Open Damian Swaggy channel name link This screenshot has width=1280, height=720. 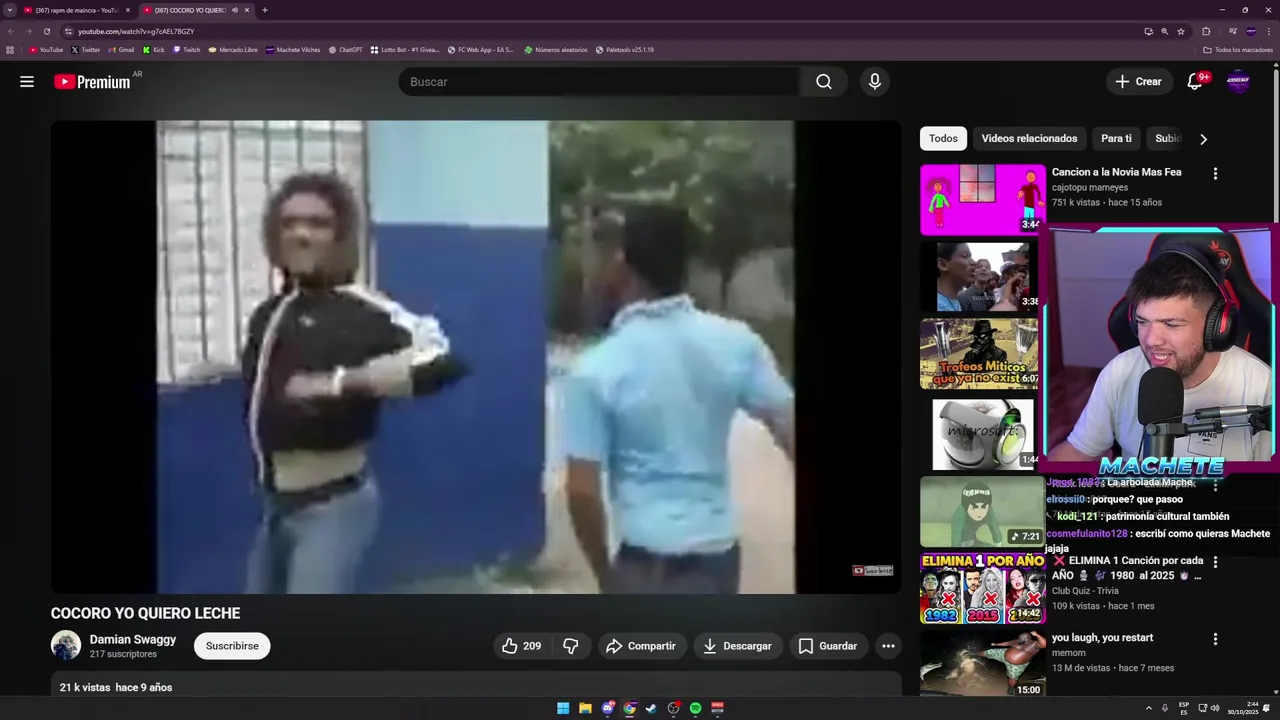tap(133, 639)
